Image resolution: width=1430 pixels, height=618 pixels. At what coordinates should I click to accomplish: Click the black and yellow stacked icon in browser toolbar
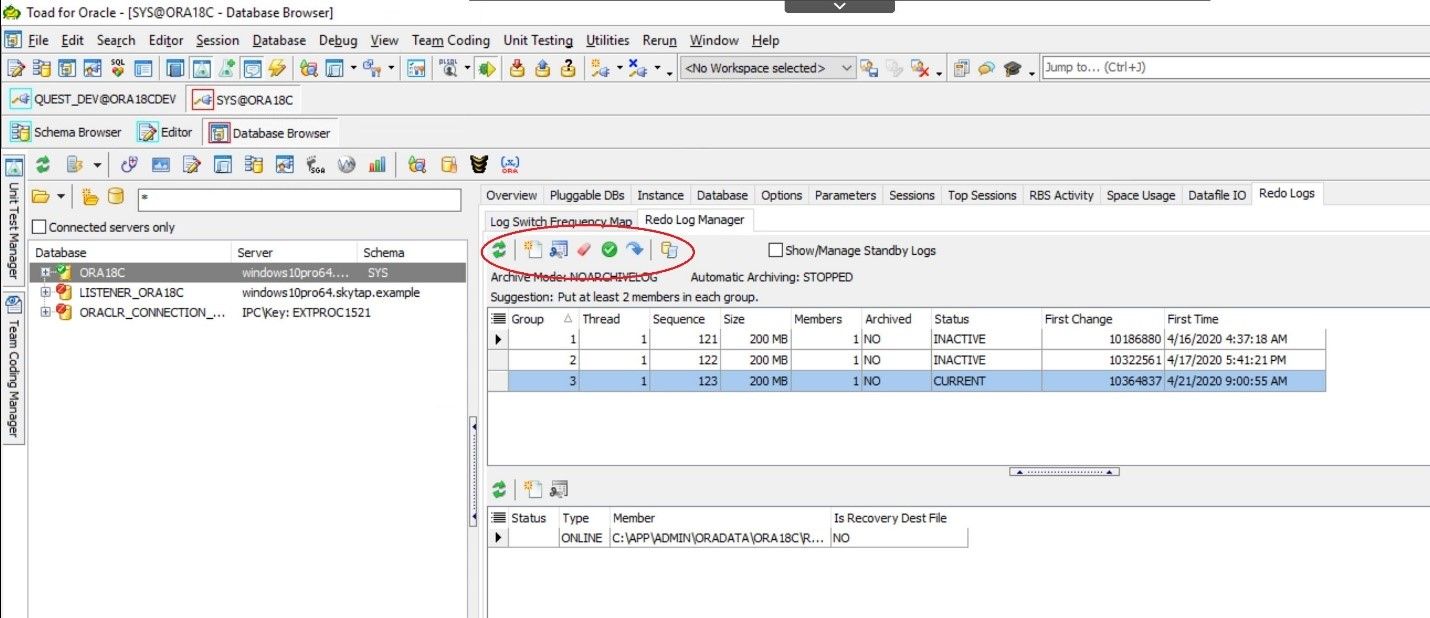pyautogui.click(x=480, y=165)
